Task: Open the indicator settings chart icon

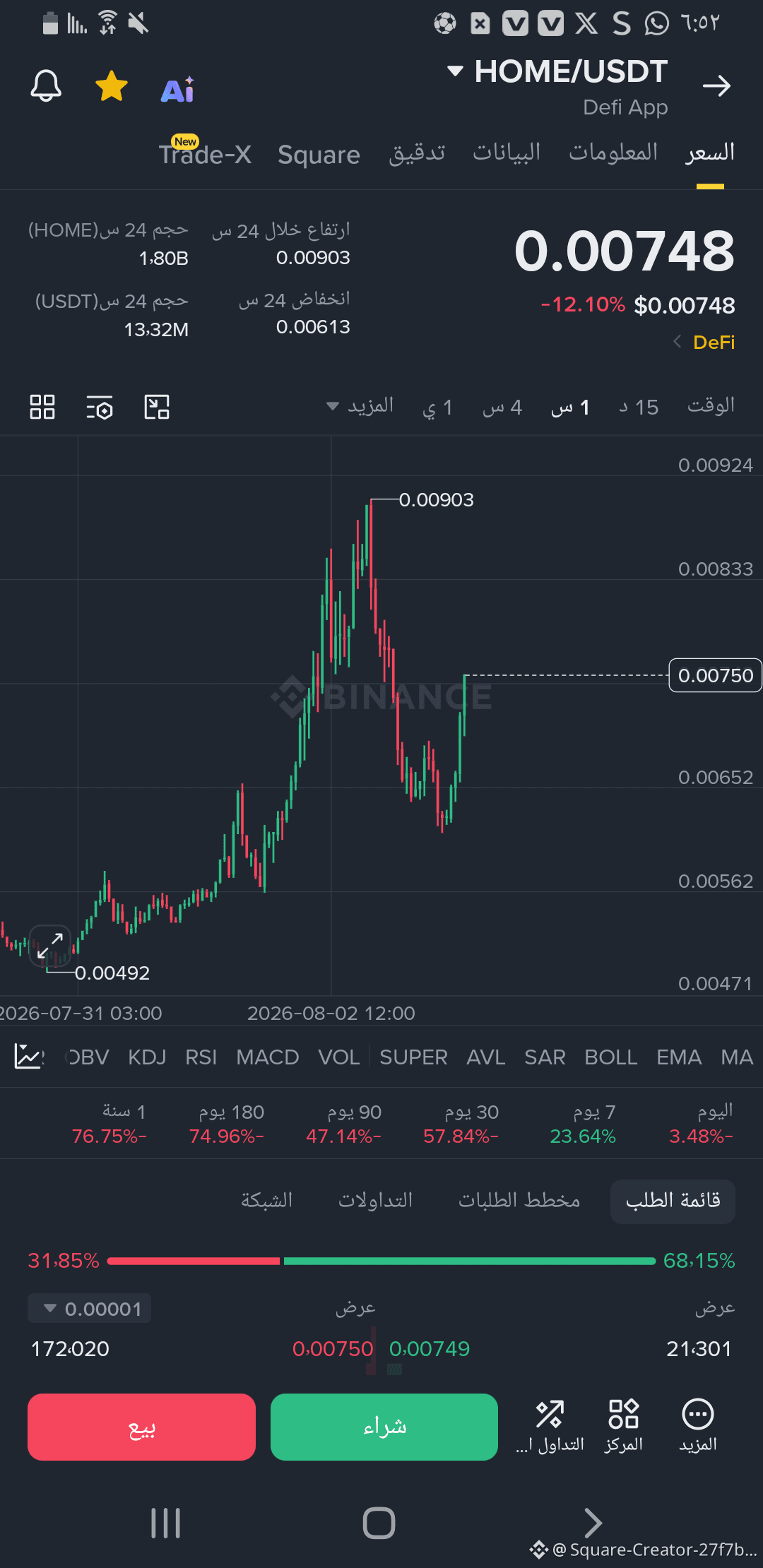Action: tap(28, 1057)
